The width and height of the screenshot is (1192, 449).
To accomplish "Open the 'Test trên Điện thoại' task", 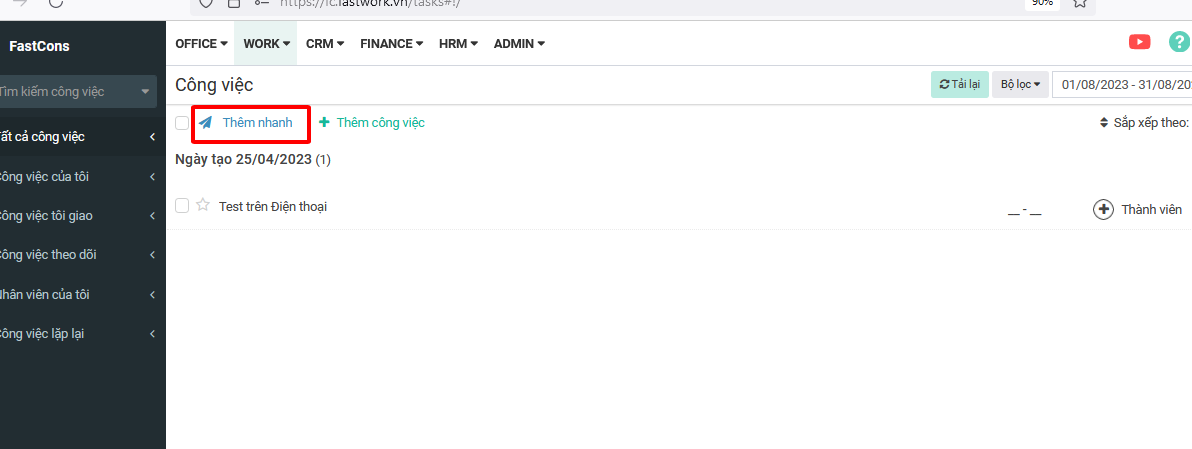I will coord(273,207).
